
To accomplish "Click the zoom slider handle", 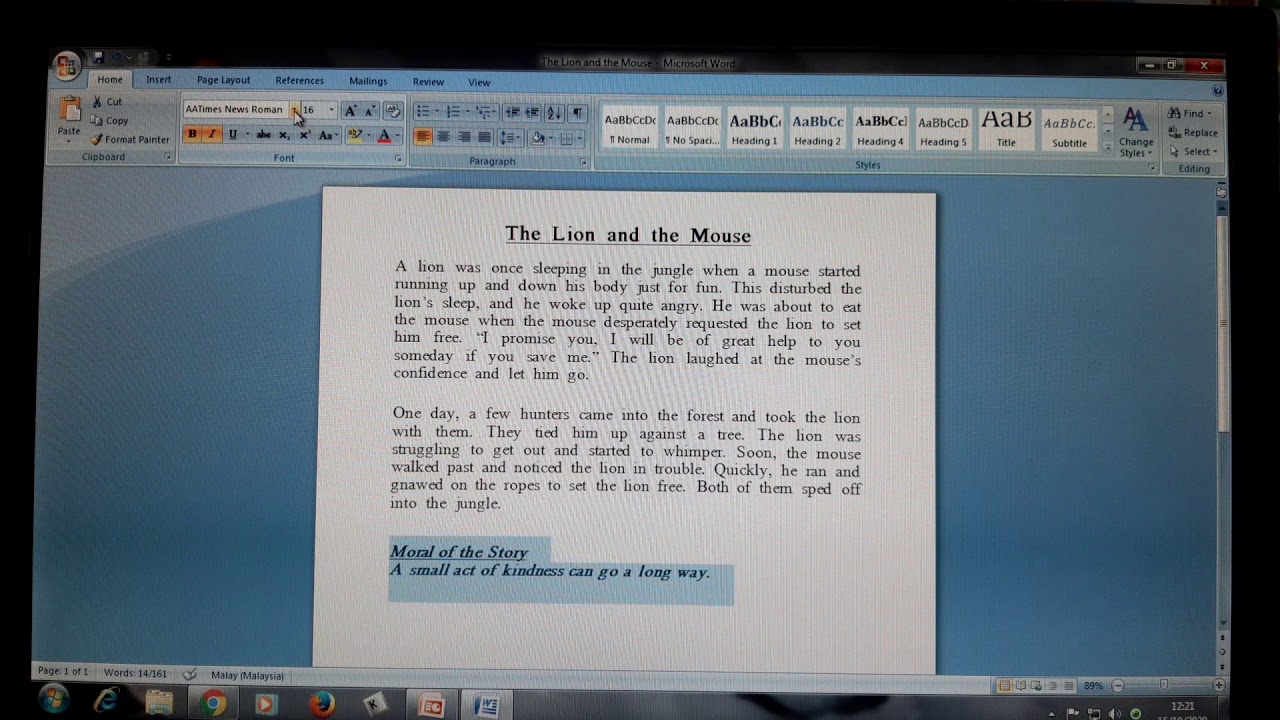I will (1163, 685).
